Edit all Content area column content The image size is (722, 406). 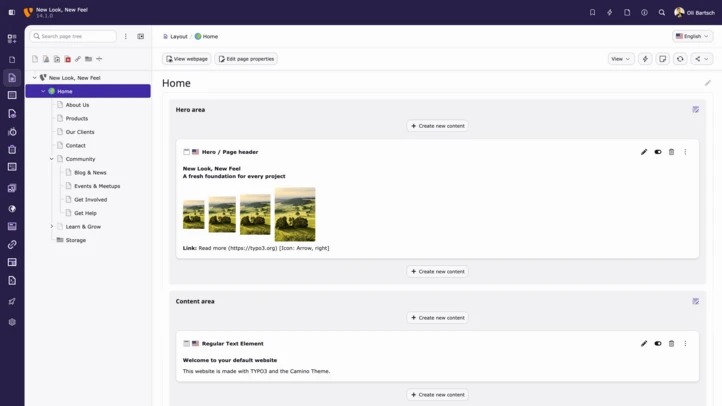pos(696,302)
